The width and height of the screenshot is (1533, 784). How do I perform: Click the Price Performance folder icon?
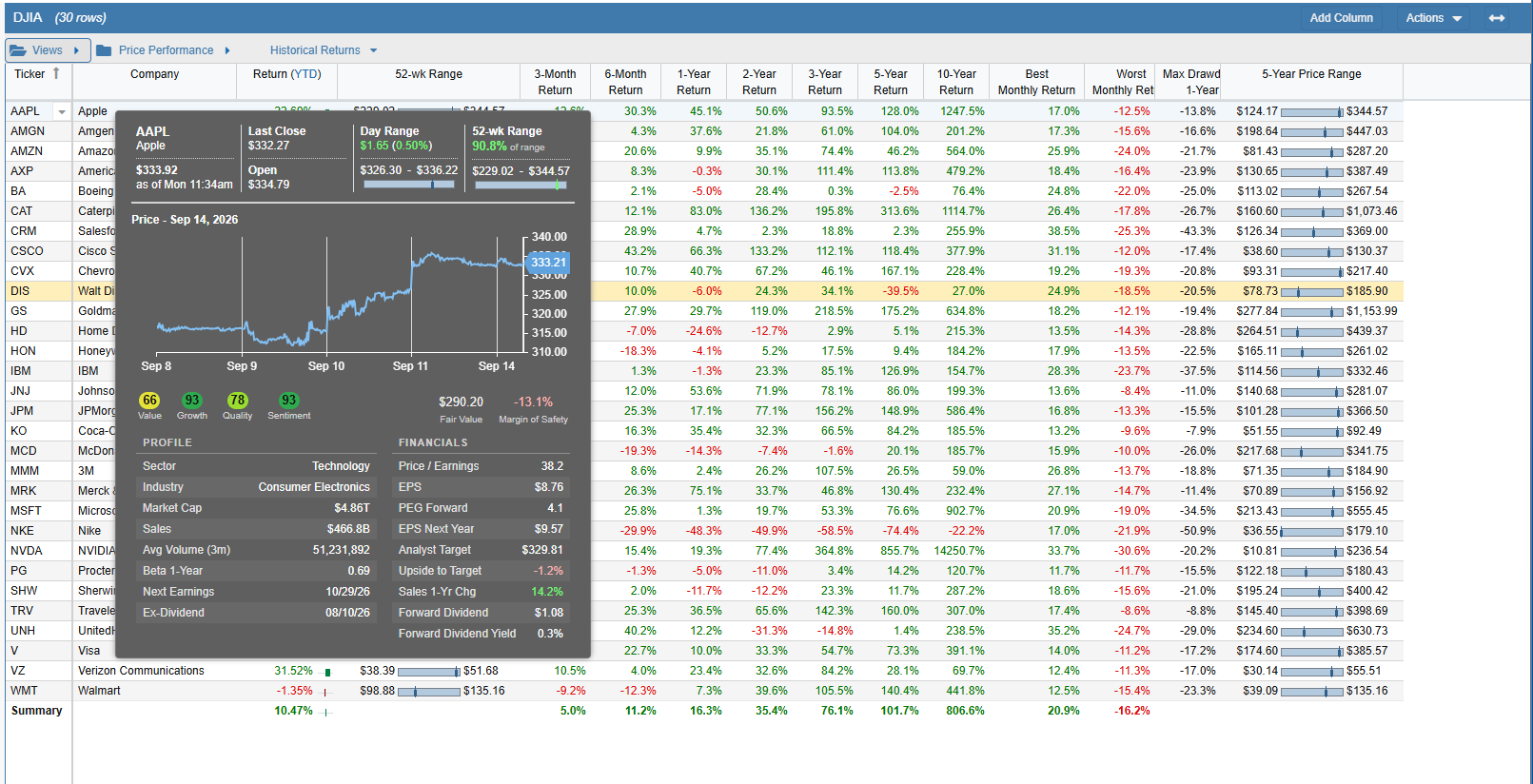point(104,50)
